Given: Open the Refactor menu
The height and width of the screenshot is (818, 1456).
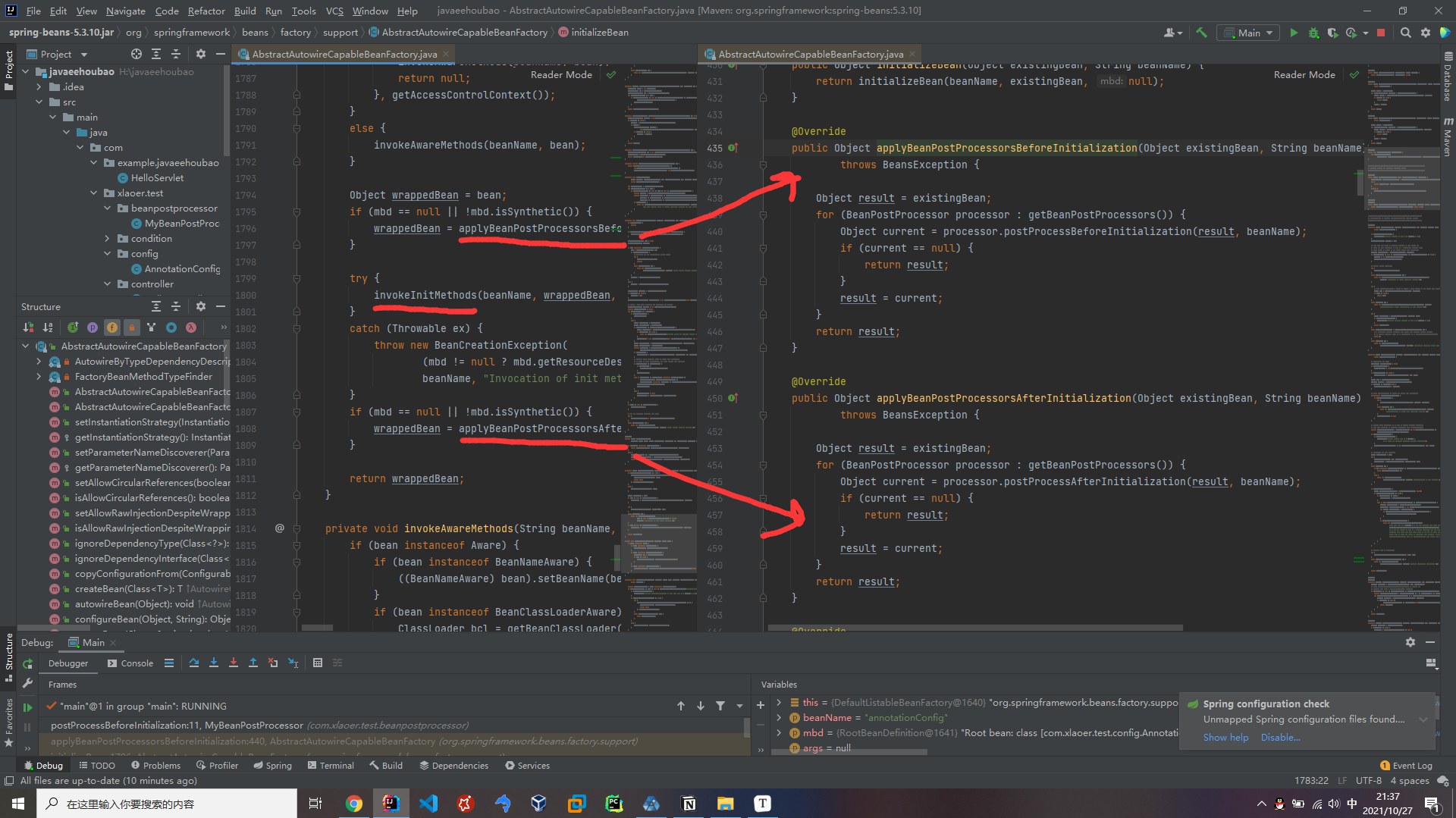Looking at the screenshot, I should [206, 11].
